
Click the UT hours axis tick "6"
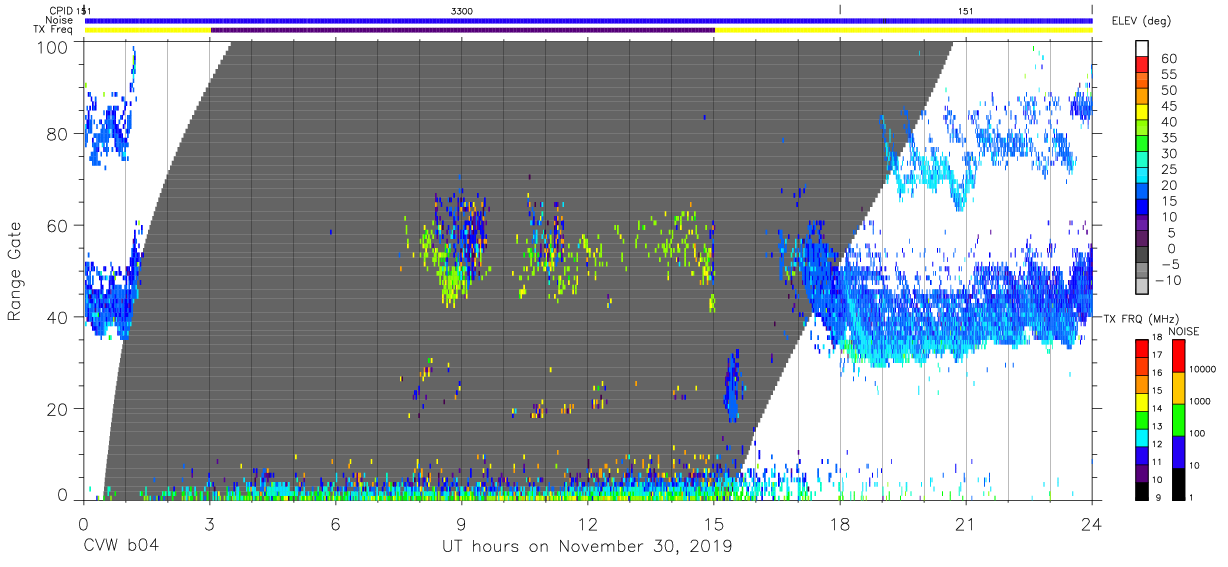click(x=335, y=522)
